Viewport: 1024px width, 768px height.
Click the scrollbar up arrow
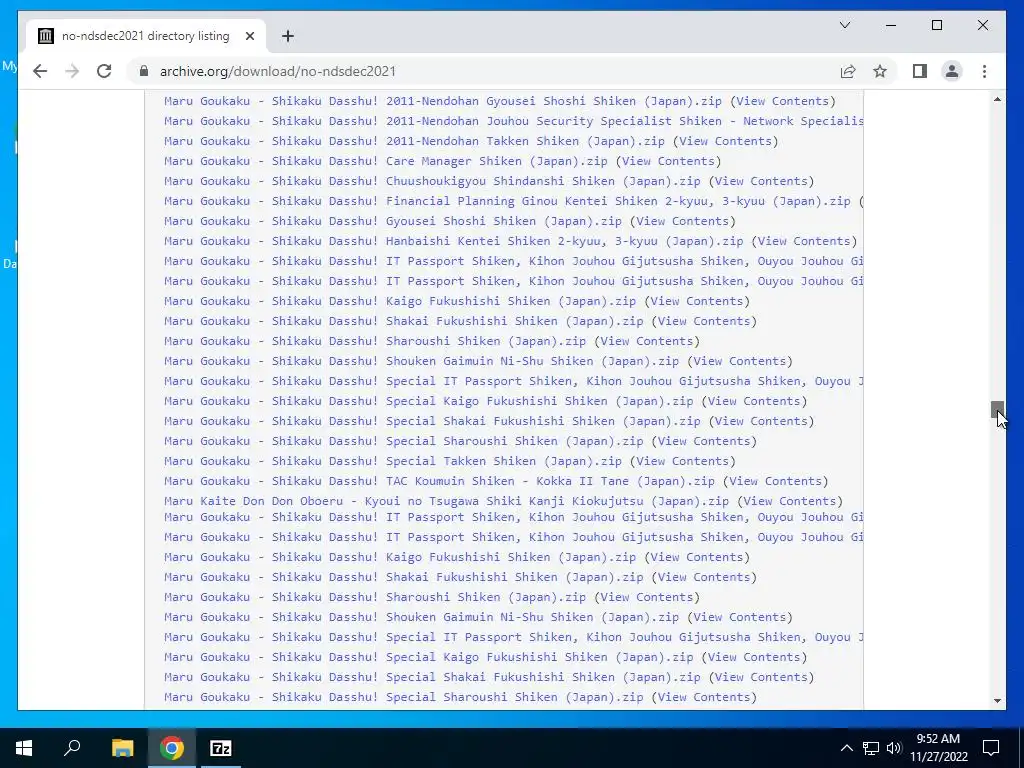pyautogui.click(x=997, y=99)
